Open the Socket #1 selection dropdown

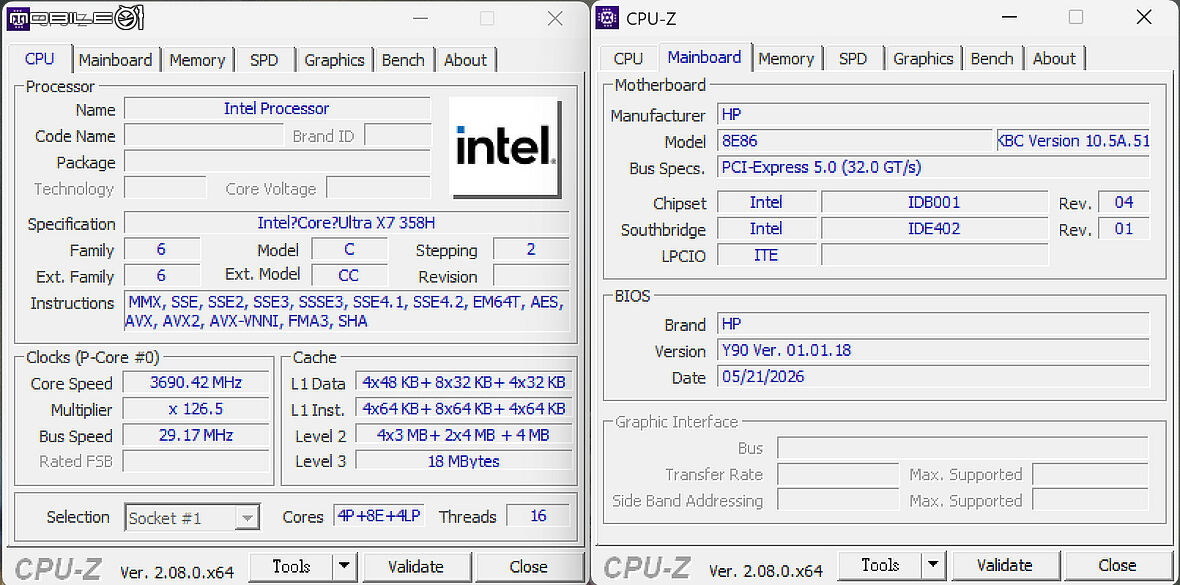coord(193,517)
